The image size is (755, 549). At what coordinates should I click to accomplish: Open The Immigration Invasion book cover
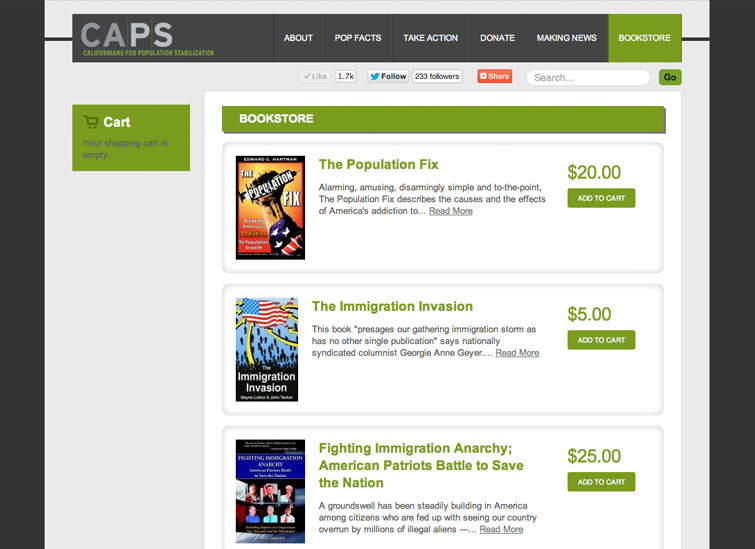(x=267, y=349)
